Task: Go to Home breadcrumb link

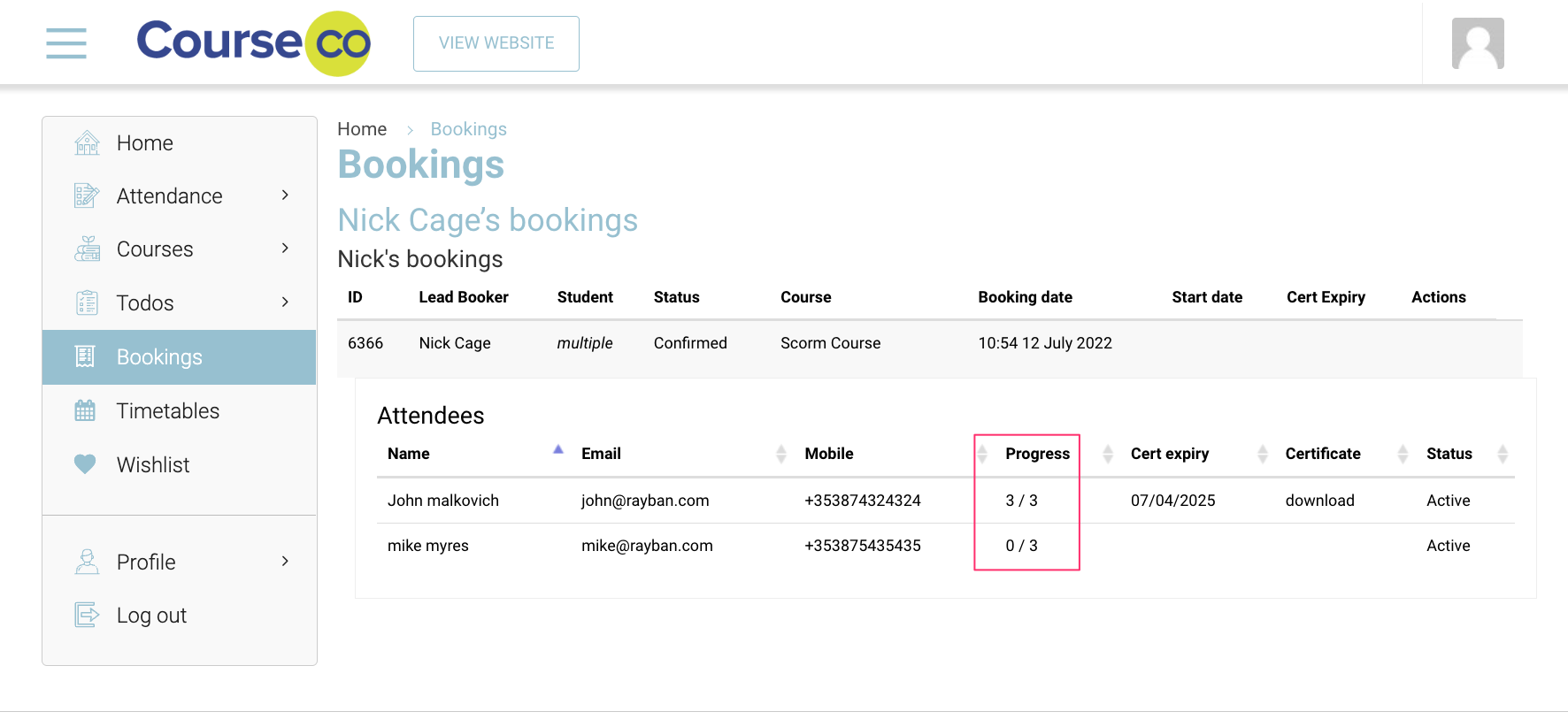Action: click(x=362, y=129)
